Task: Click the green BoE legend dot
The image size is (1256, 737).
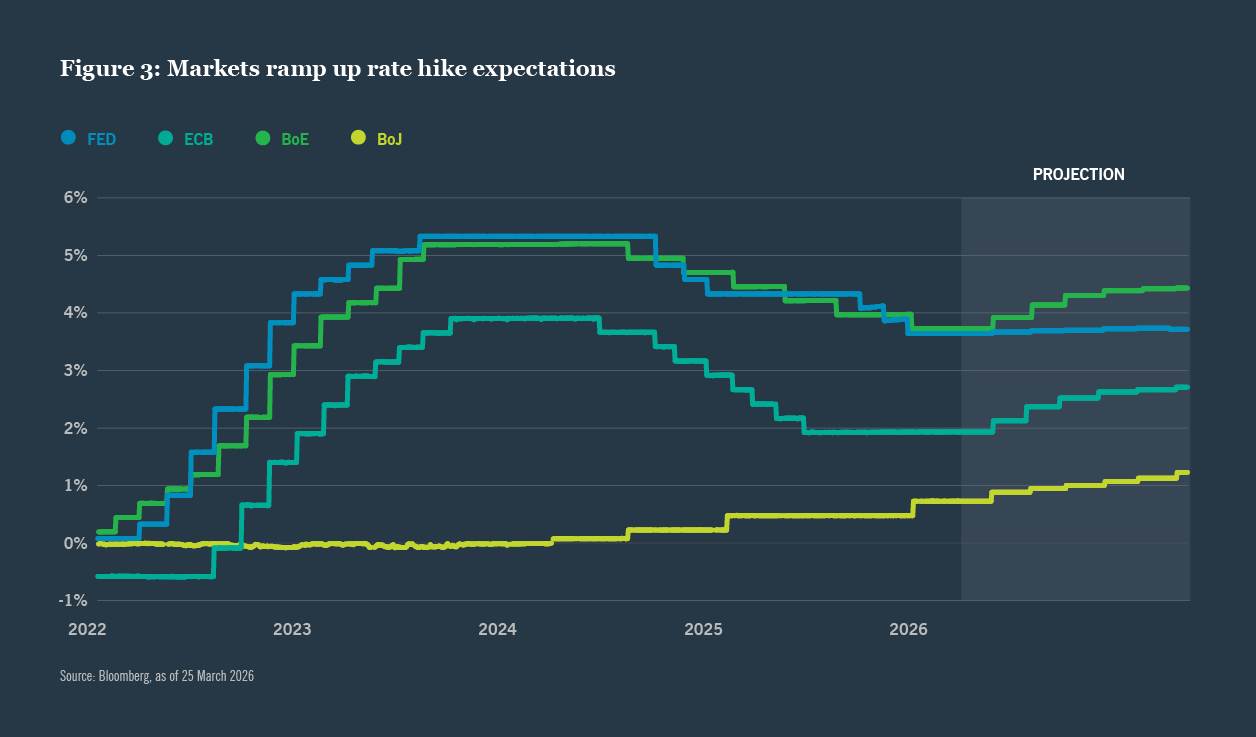Action: (x=263, y=137)
